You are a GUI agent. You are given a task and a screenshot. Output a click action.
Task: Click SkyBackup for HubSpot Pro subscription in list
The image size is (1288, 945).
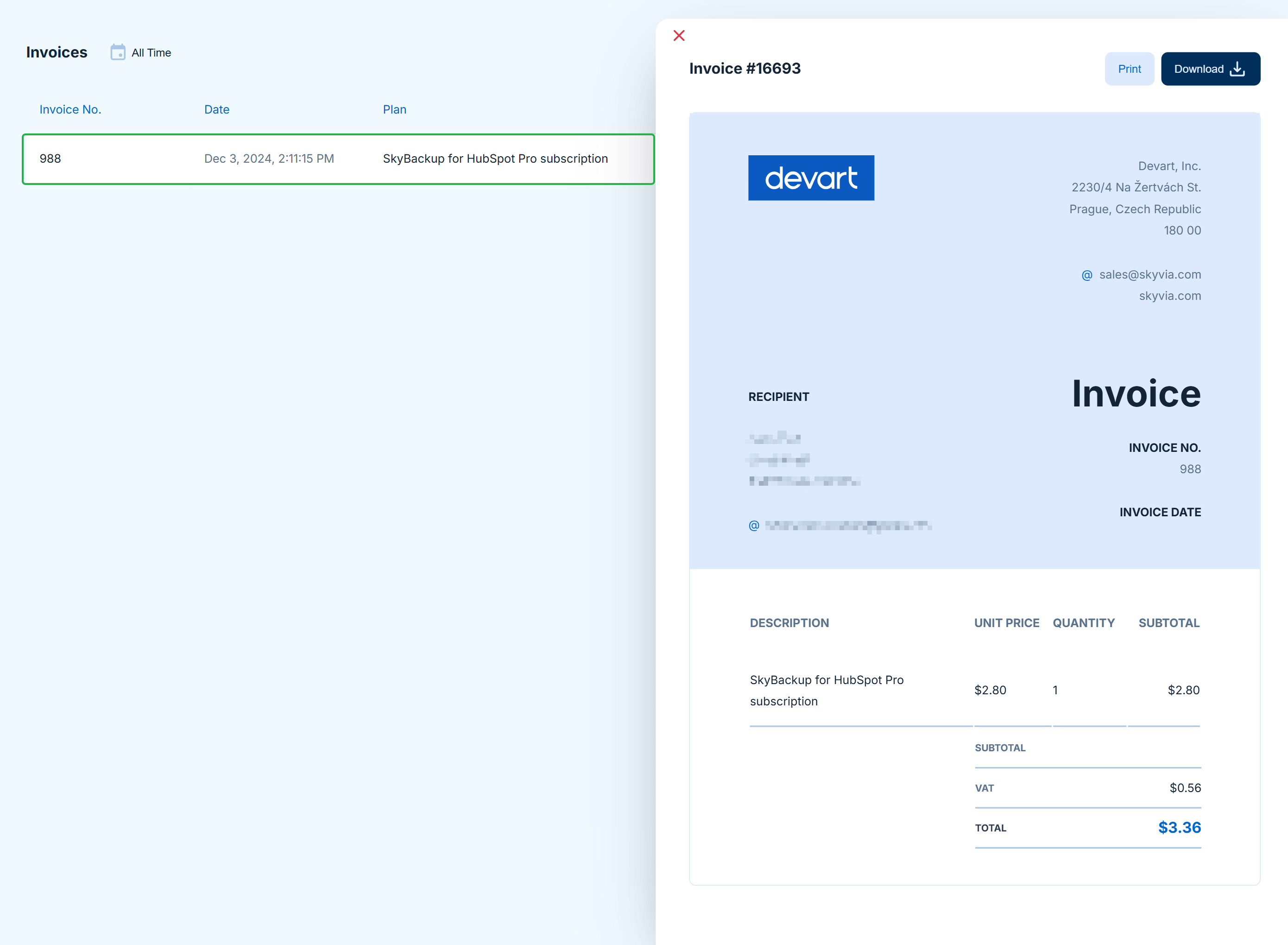click(x=495, y=159)
